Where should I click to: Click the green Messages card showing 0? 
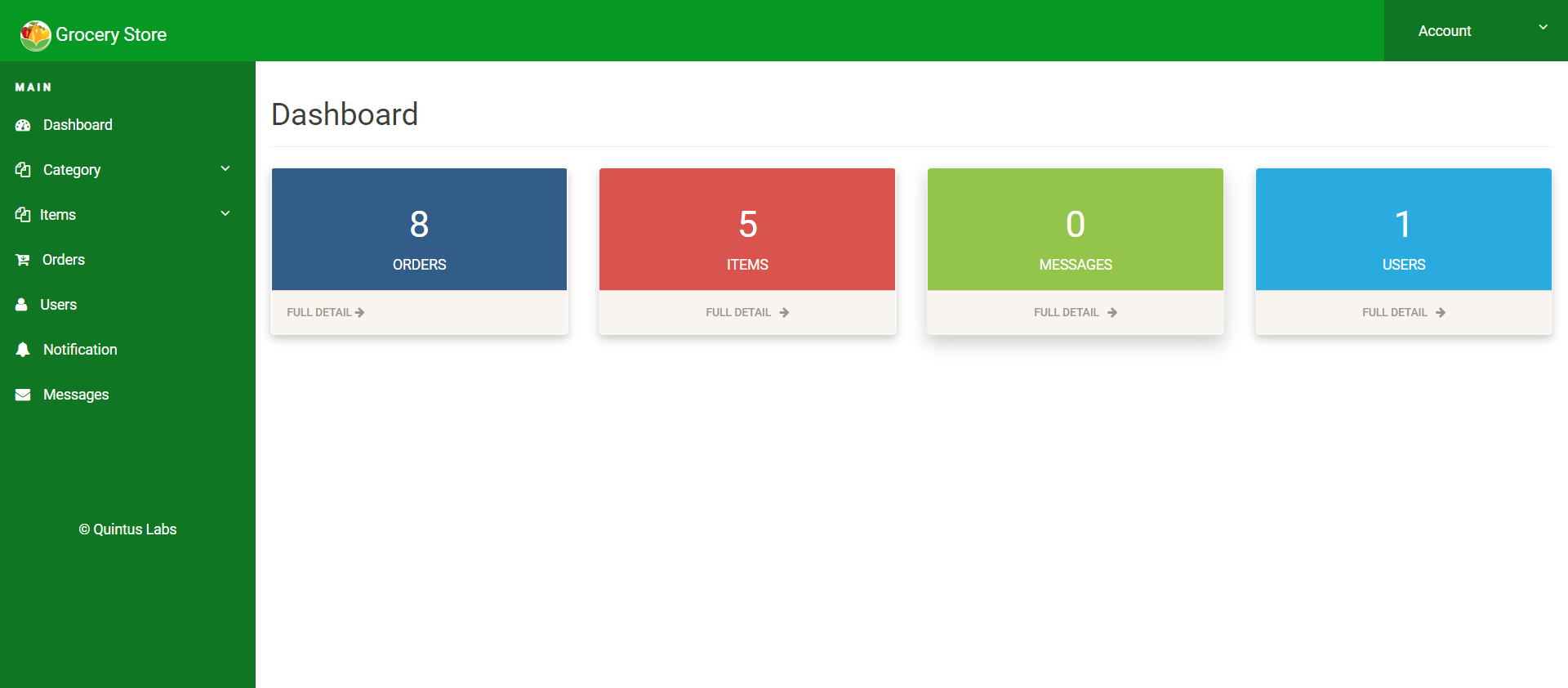[x=1076, y=230]
